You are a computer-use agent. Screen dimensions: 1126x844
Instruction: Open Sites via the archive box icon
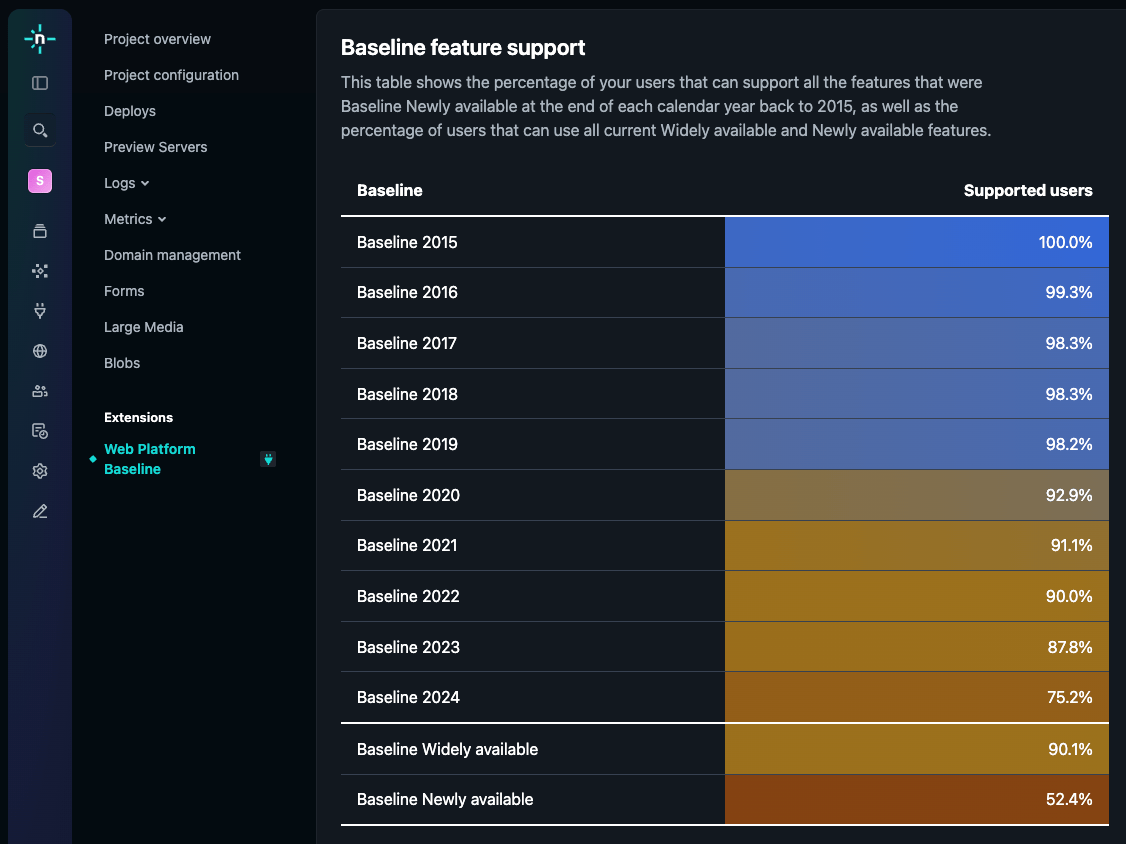point(39,231)
